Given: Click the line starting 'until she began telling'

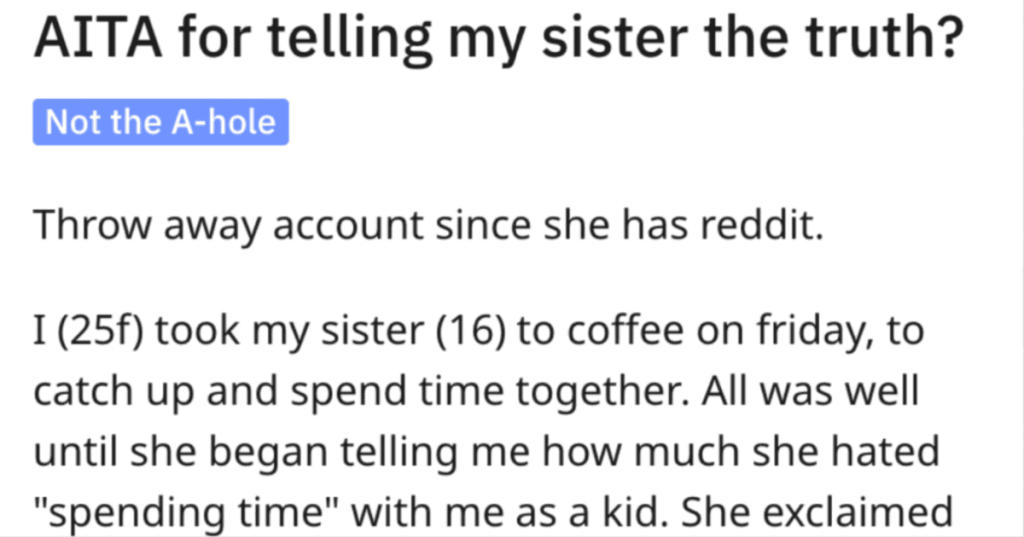Looking at the screenshot, I should (487, 452).
